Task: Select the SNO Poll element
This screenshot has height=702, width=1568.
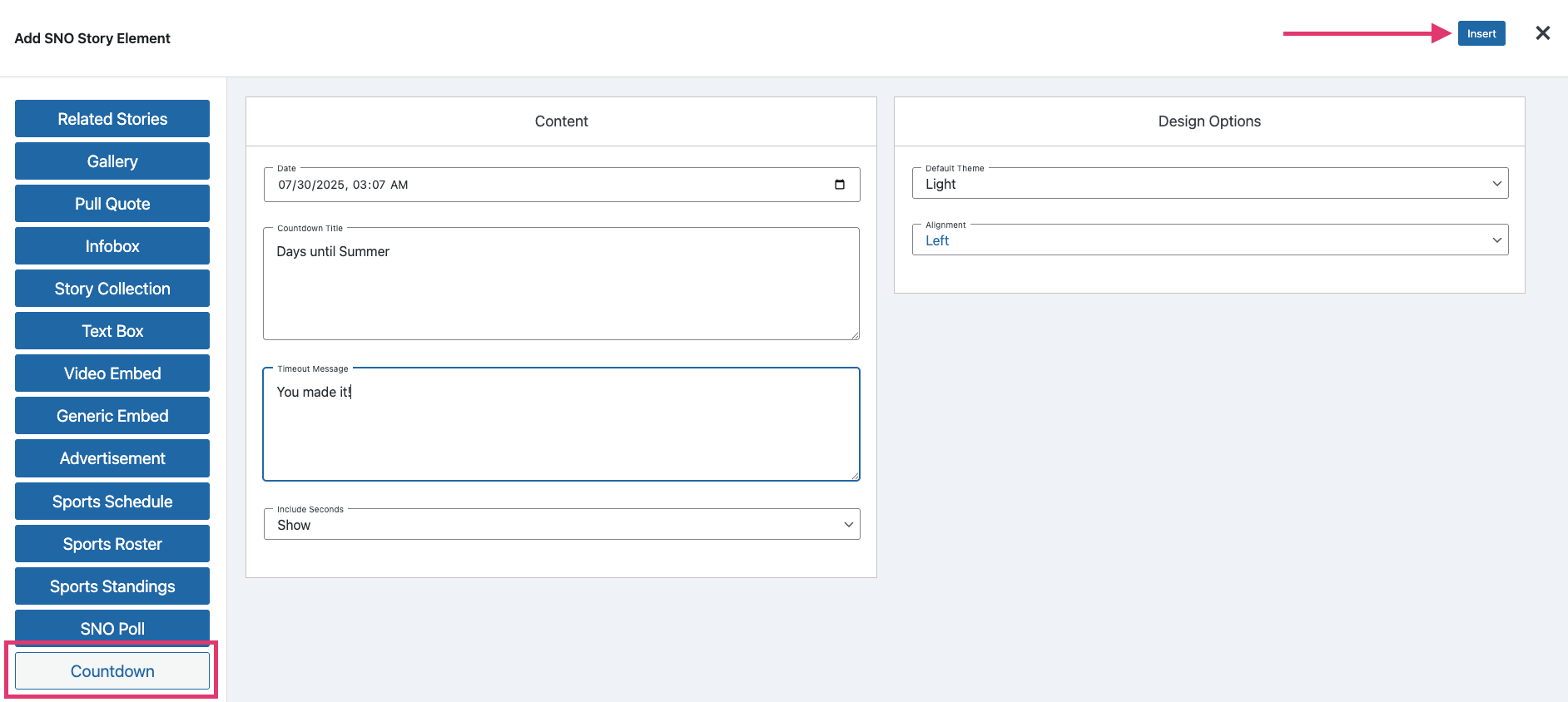Action: [x=112, y=628]
